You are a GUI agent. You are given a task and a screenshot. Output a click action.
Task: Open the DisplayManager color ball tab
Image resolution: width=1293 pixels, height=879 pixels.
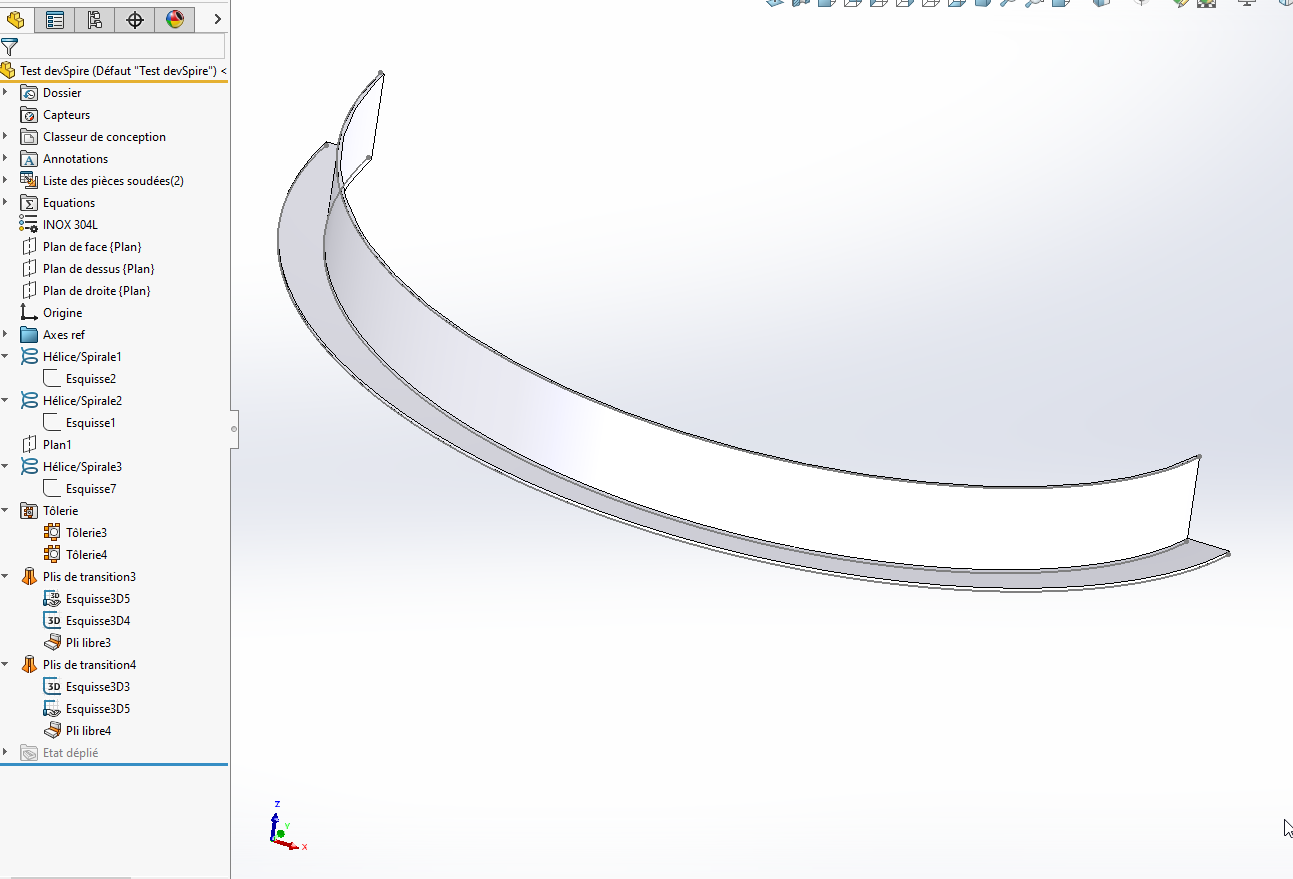pos(175,19)
